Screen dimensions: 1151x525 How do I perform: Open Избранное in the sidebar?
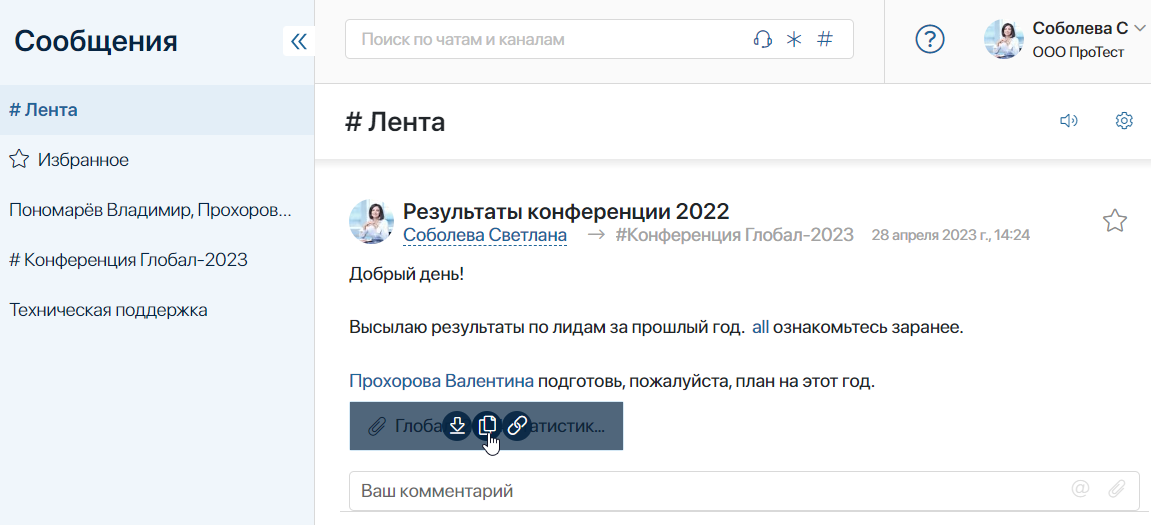(157, 160)
